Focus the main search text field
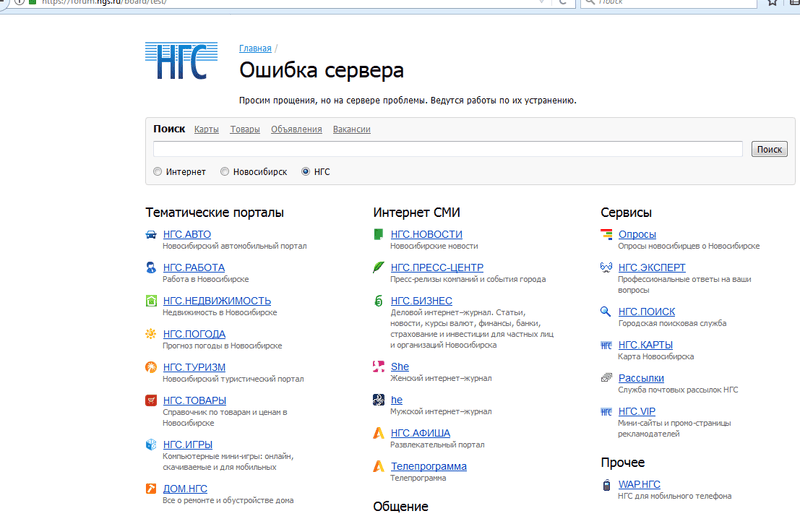 (x=448, y=149)
